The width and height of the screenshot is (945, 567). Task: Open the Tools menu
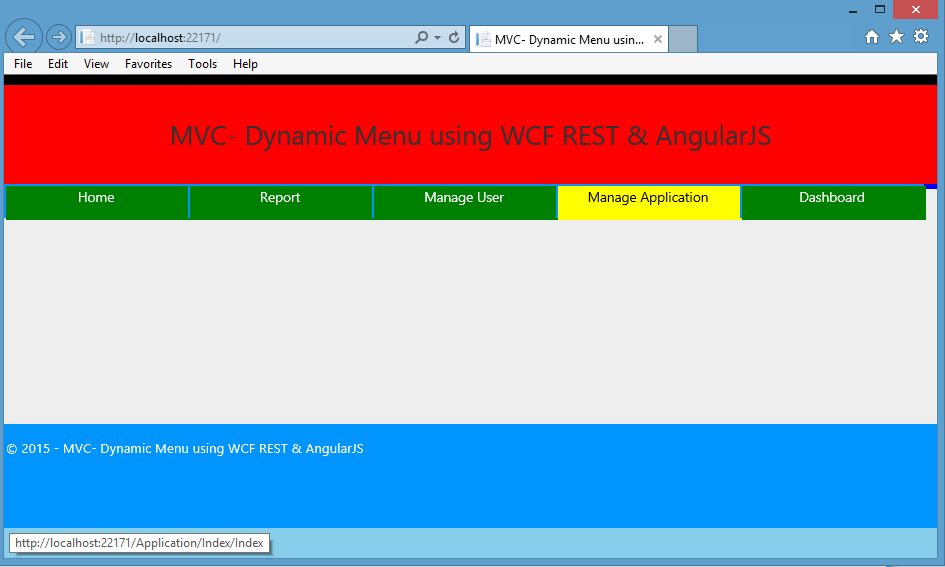(202, 64)
